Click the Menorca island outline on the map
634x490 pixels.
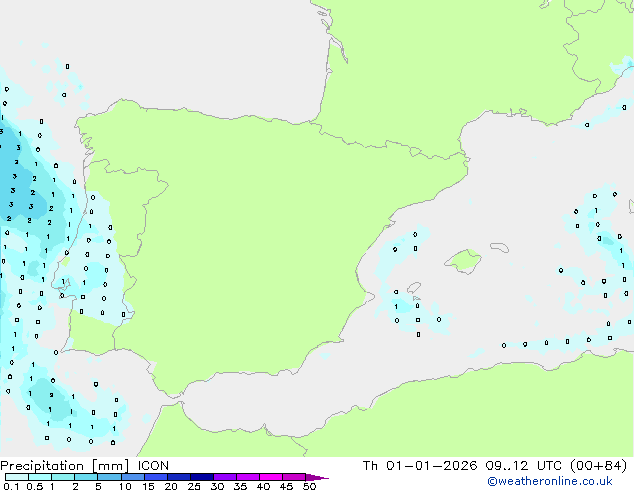[x=500, y=247]
